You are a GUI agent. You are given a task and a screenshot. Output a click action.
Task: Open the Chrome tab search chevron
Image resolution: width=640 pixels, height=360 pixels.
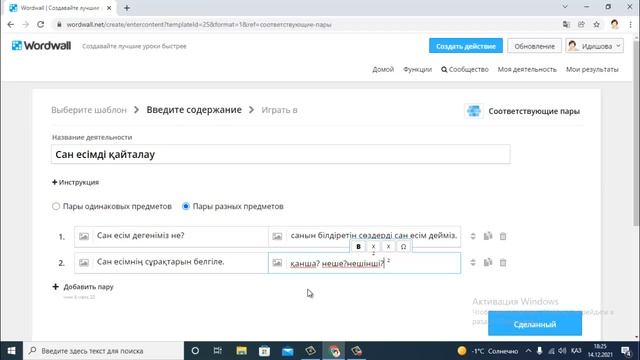coord(565,7)
